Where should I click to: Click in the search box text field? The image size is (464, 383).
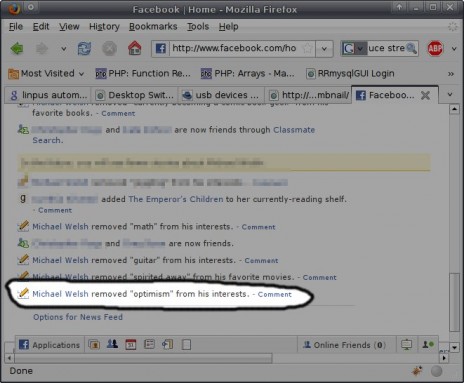pos(387,49)
